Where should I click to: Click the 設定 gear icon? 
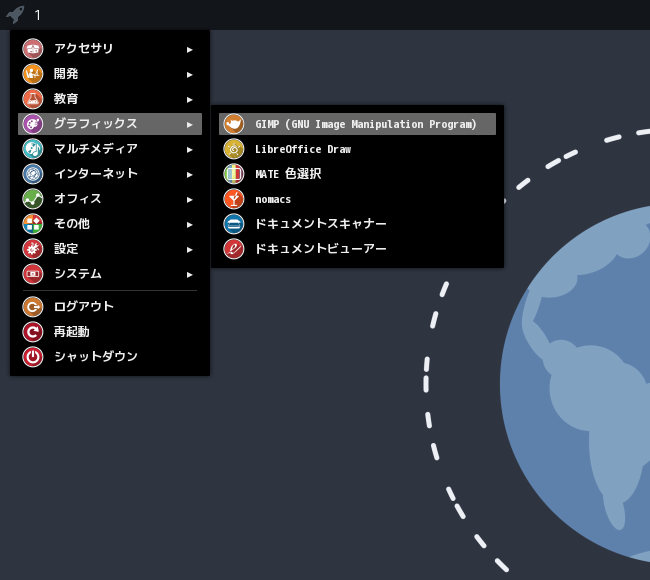coord(33,249)
